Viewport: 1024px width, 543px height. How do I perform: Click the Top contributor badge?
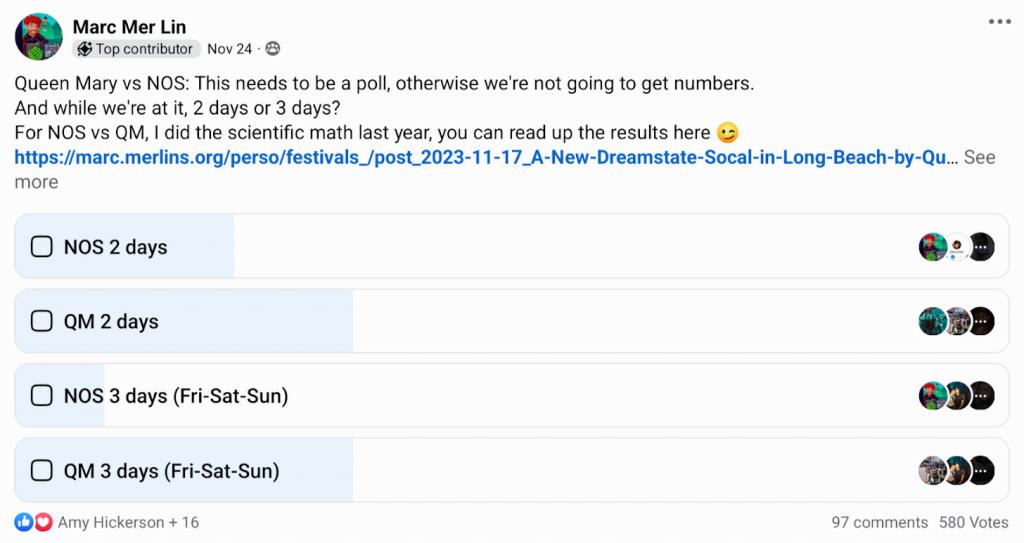(x=136, y=49)
